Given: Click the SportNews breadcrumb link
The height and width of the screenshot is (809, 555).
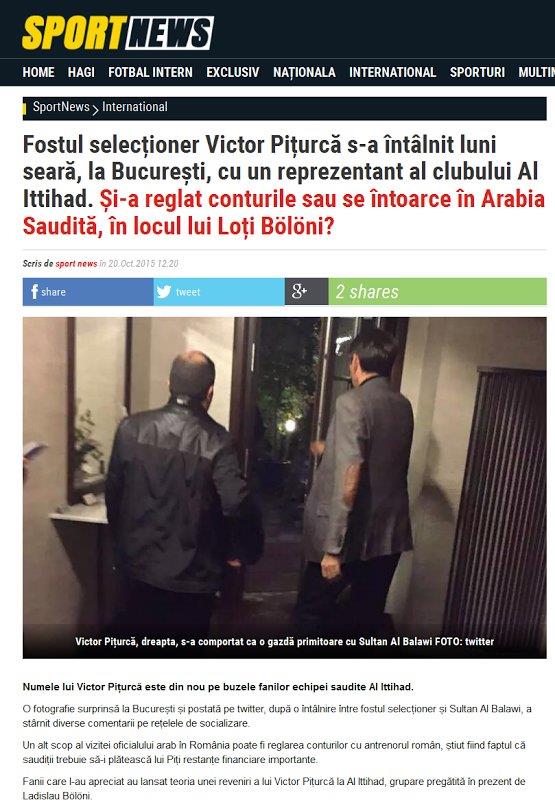Looking at the screenshot, I should point(61,107).
